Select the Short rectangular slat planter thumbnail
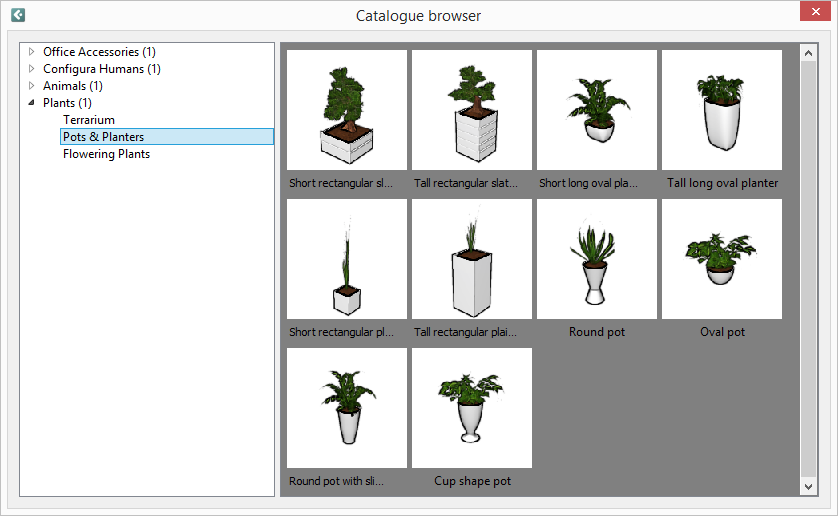The height and width of the screenshot is (516, 838). tap(347, 110)
